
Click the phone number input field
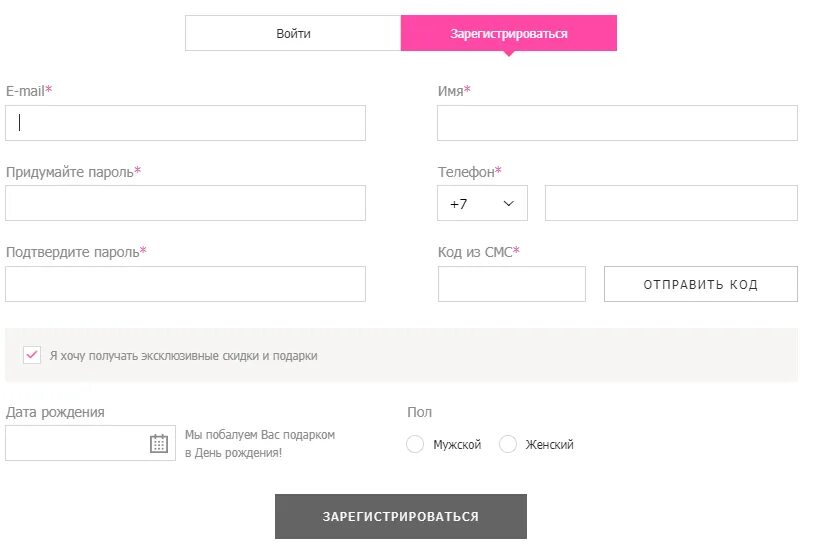pos(671,203)
